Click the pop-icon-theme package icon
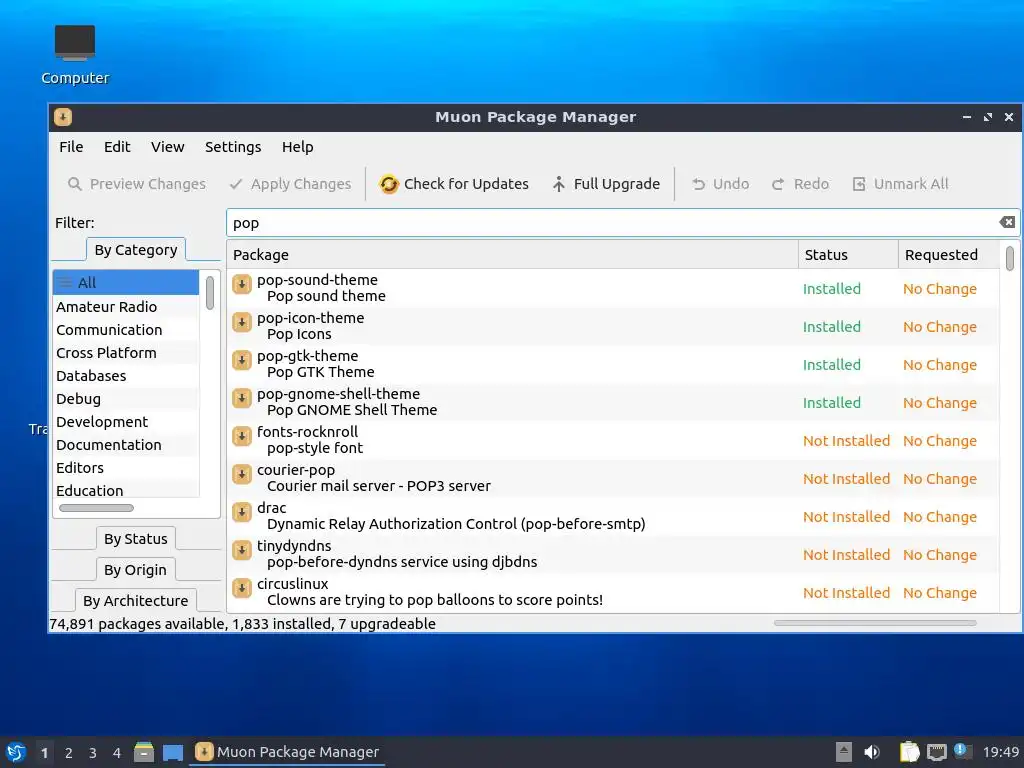 [x=242, y=322]
